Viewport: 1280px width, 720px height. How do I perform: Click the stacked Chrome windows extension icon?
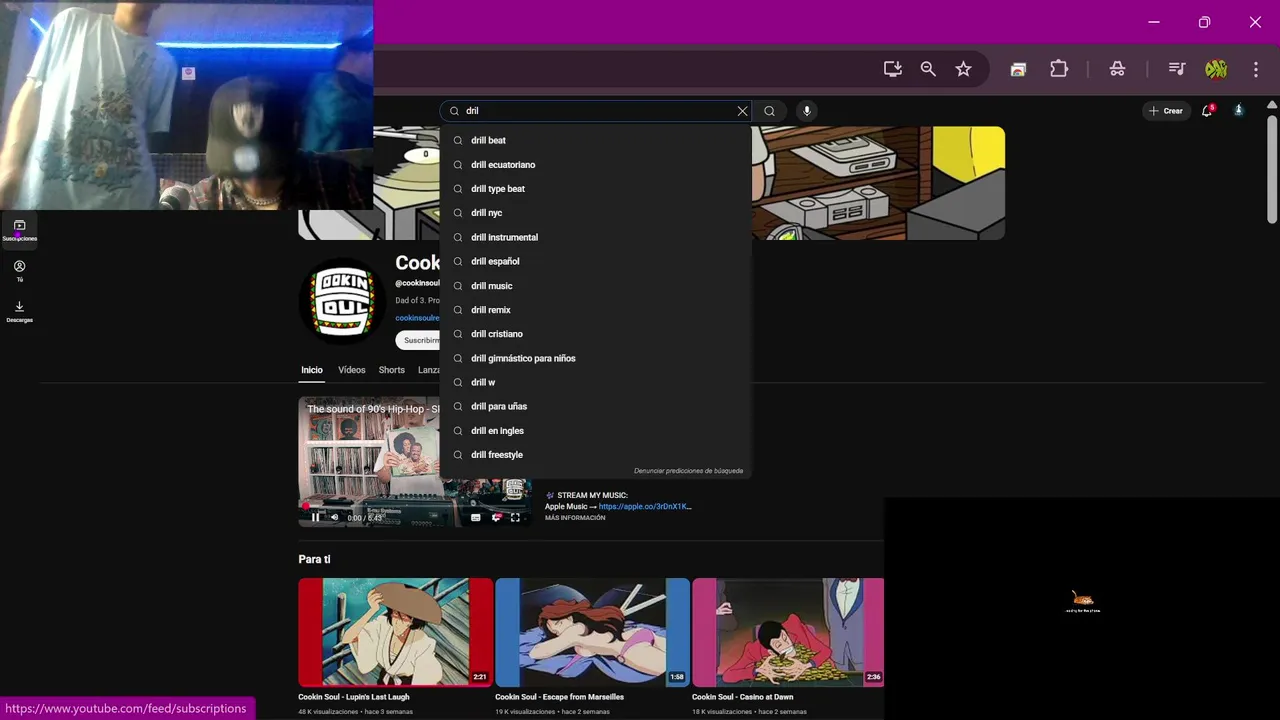coord(1018,69)
